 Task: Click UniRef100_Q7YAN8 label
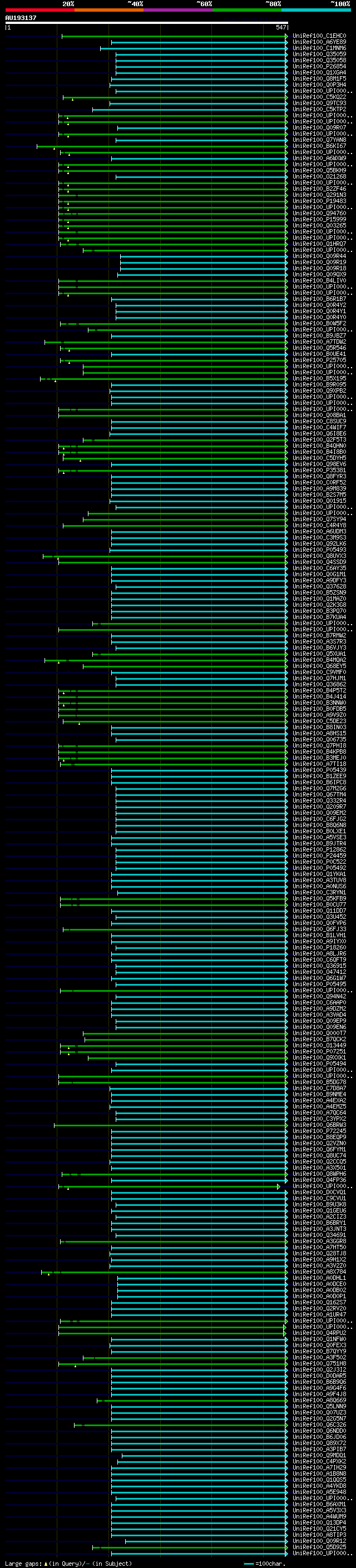(319, 140)
